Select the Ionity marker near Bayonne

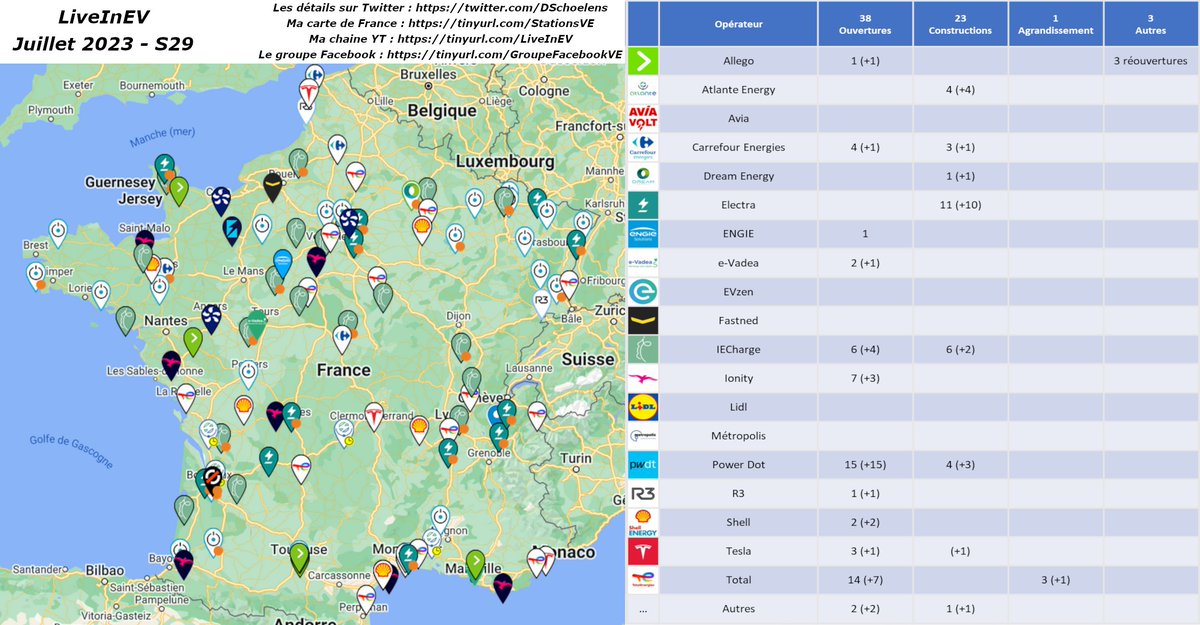pyautogui.click(x=184, y=563)
